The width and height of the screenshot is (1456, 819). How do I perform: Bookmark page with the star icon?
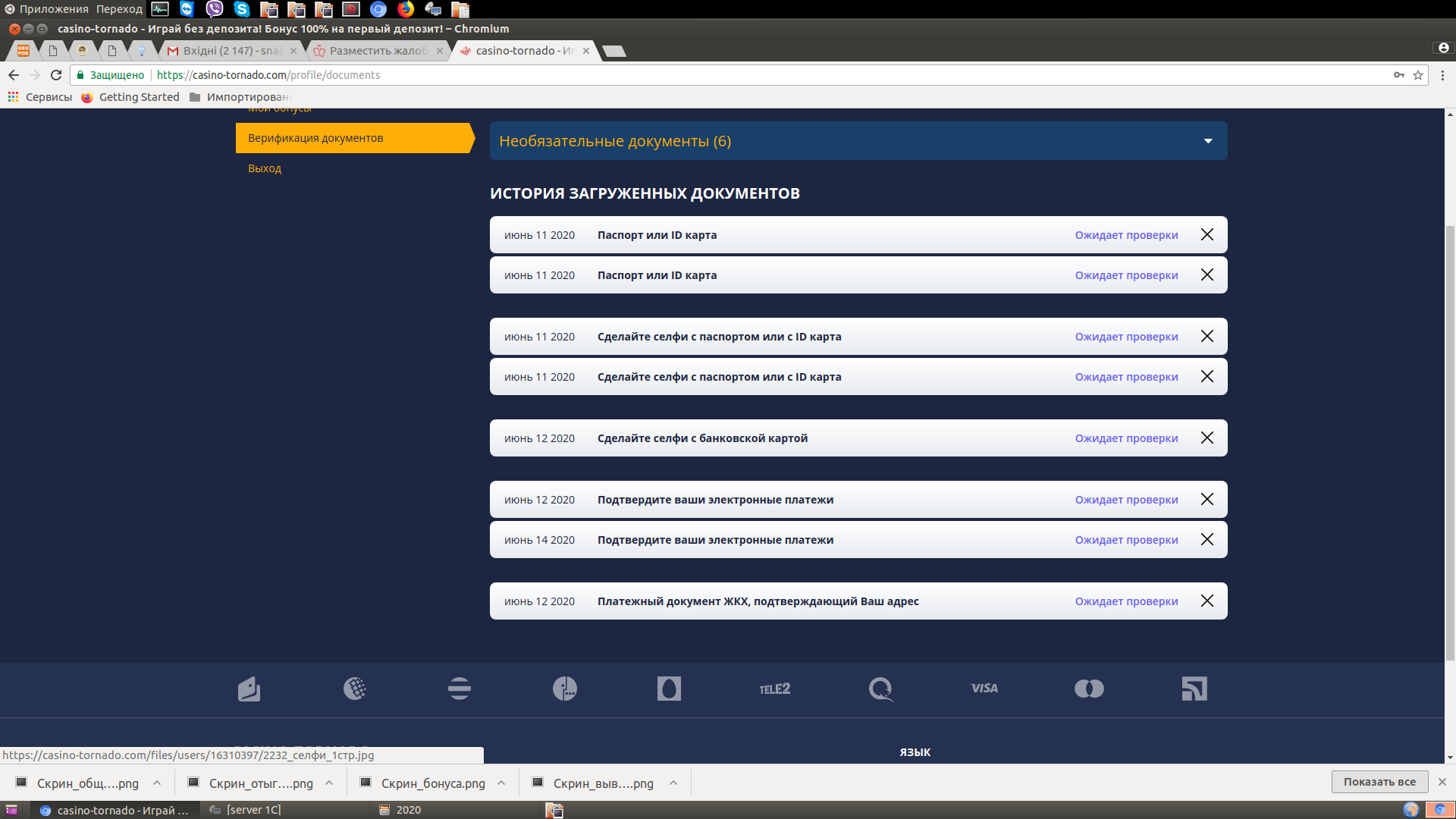(1418, 75)
